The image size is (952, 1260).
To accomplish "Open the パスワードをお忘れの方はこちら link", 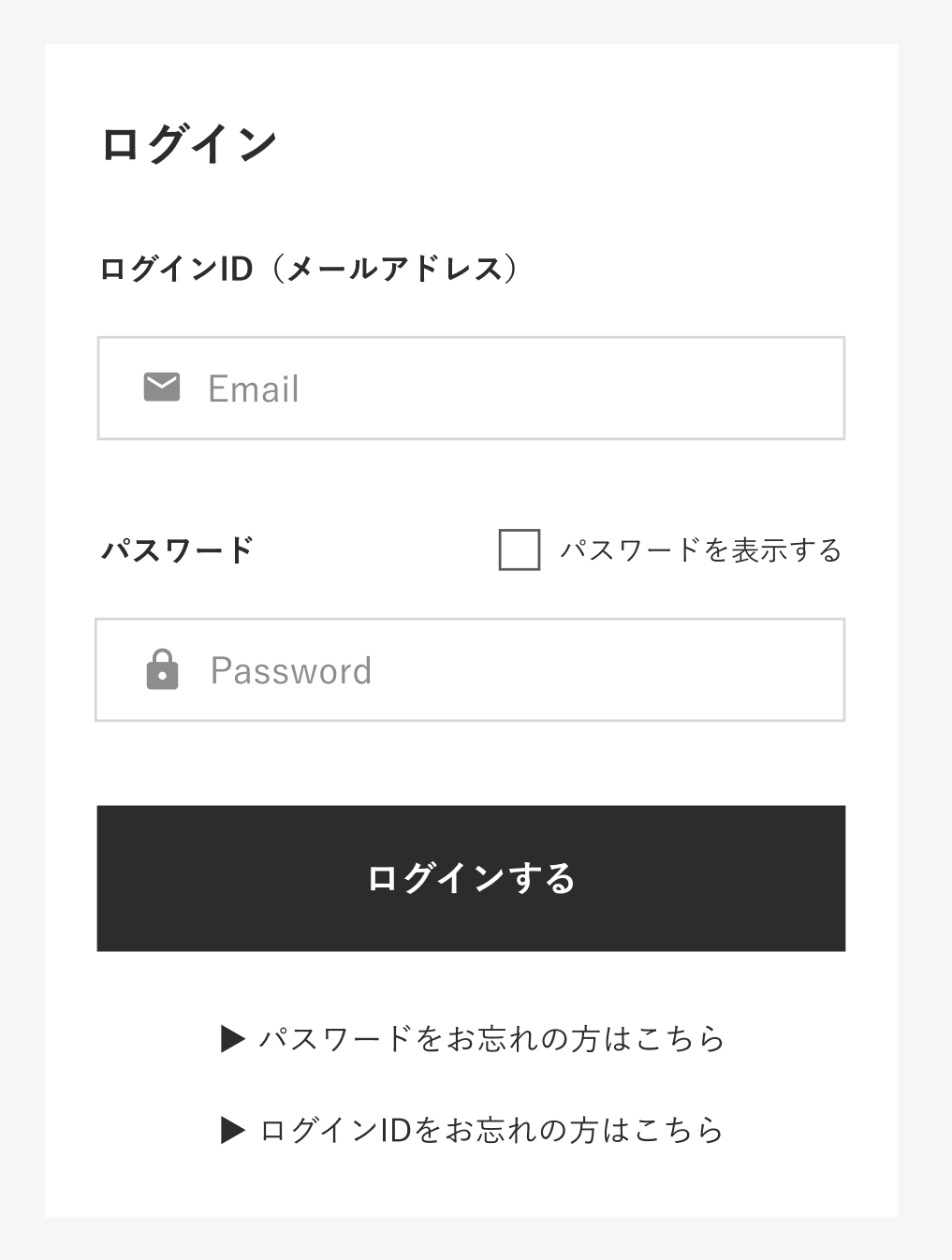I will [x=492, y=1038].
